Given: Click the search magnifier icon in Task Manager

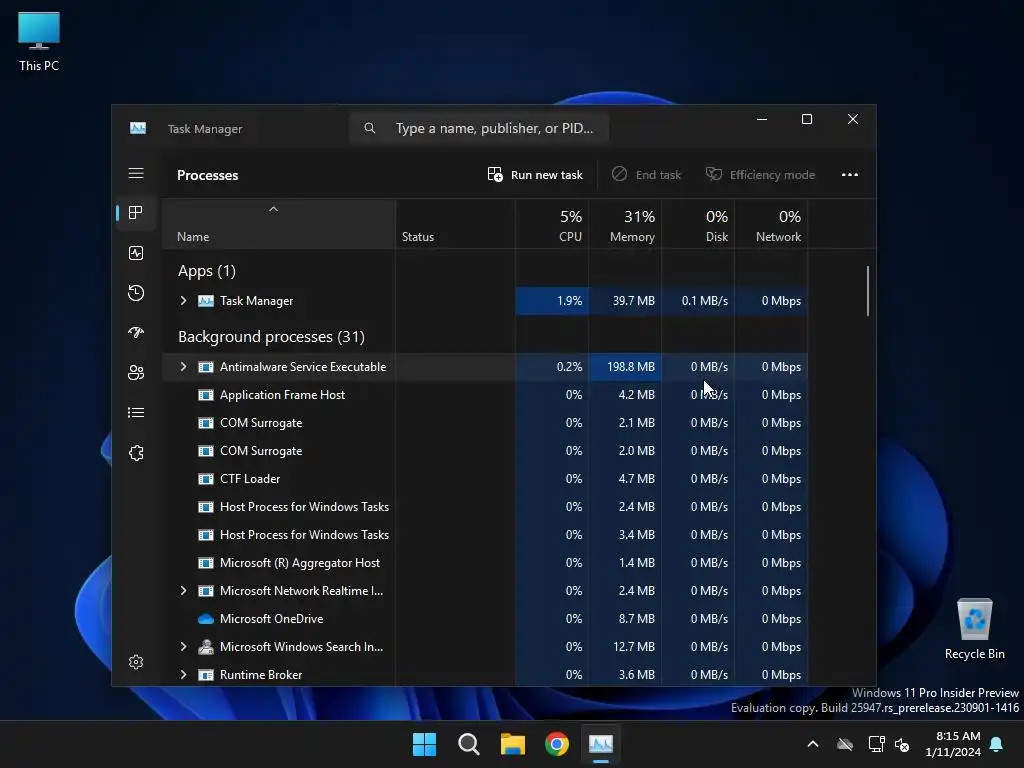Looking at the screenshot, I should pos(370,128).
